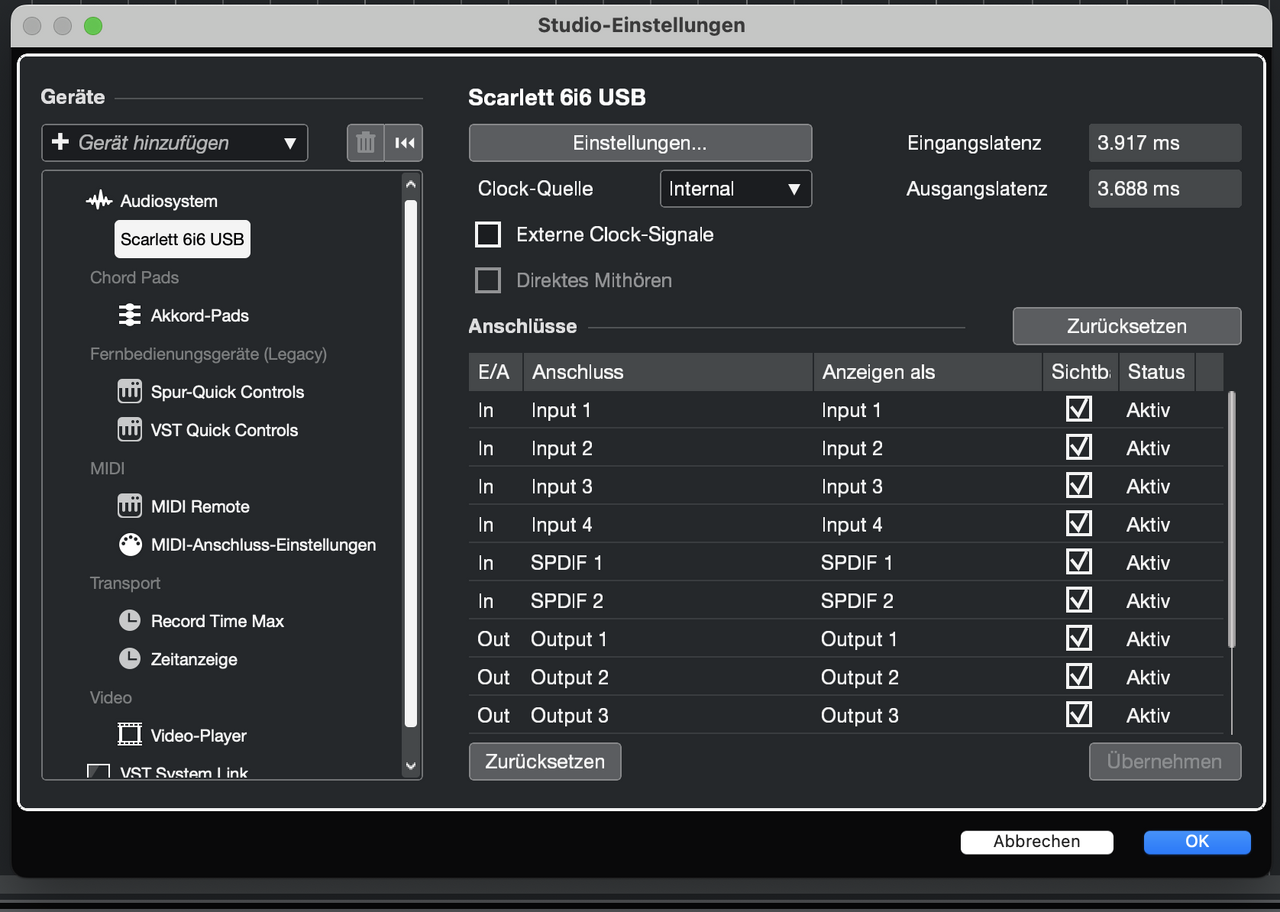Click the Eingangslatenz value 3.917 ms

point(1165,143)
